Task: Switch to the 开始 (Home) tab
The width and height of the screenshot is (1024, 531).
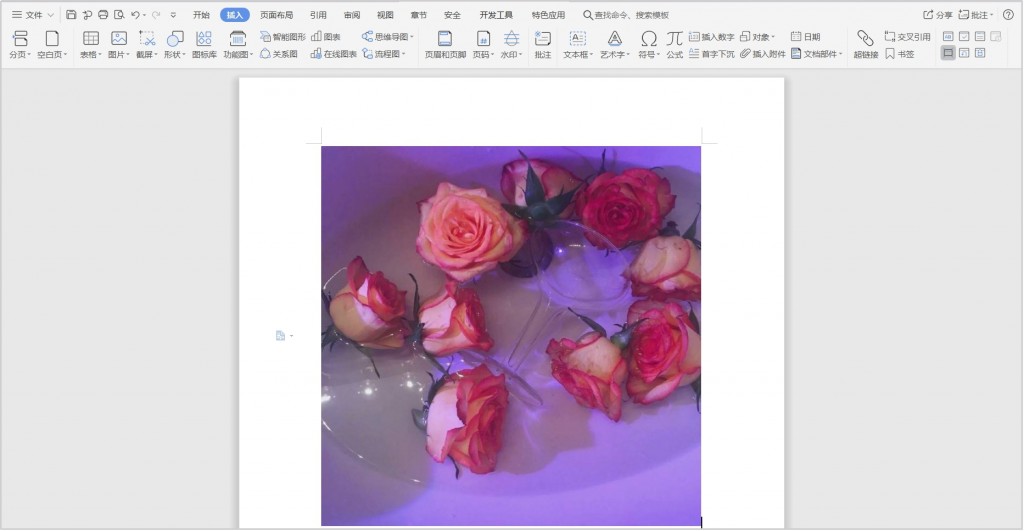Action: 201,14
